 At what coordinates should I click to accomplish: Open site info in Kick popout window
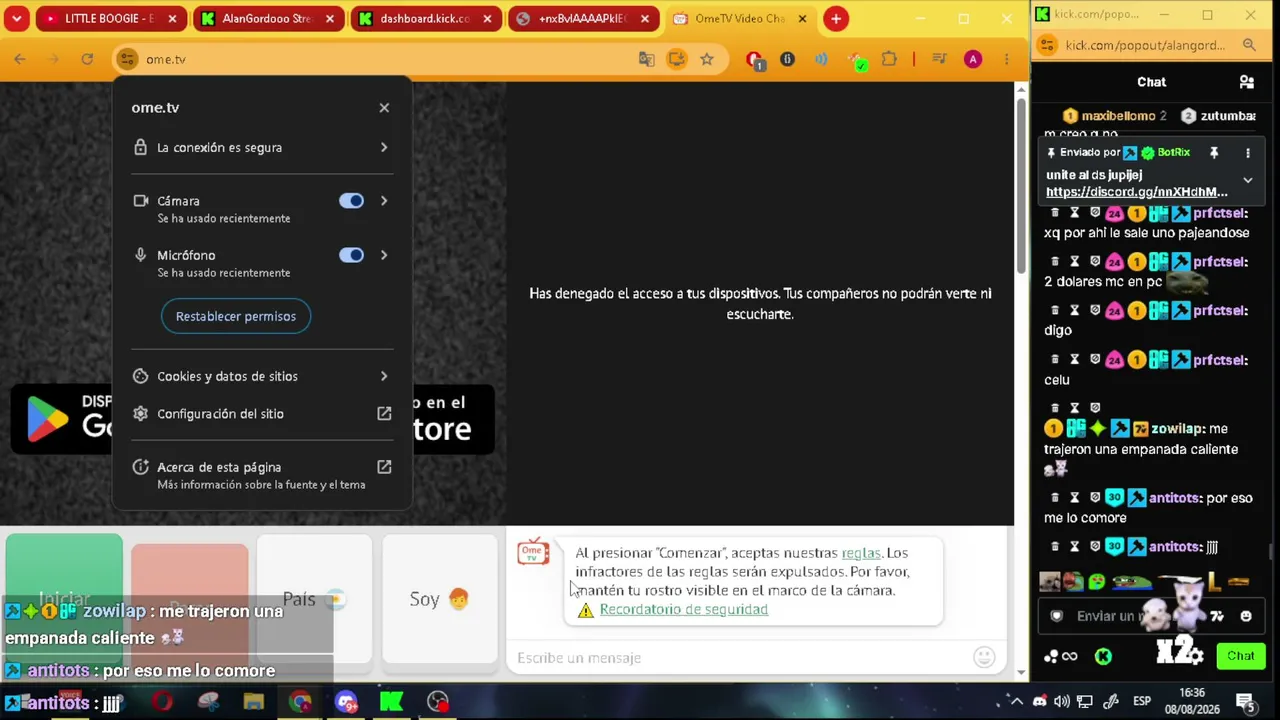pos(1047,45)
